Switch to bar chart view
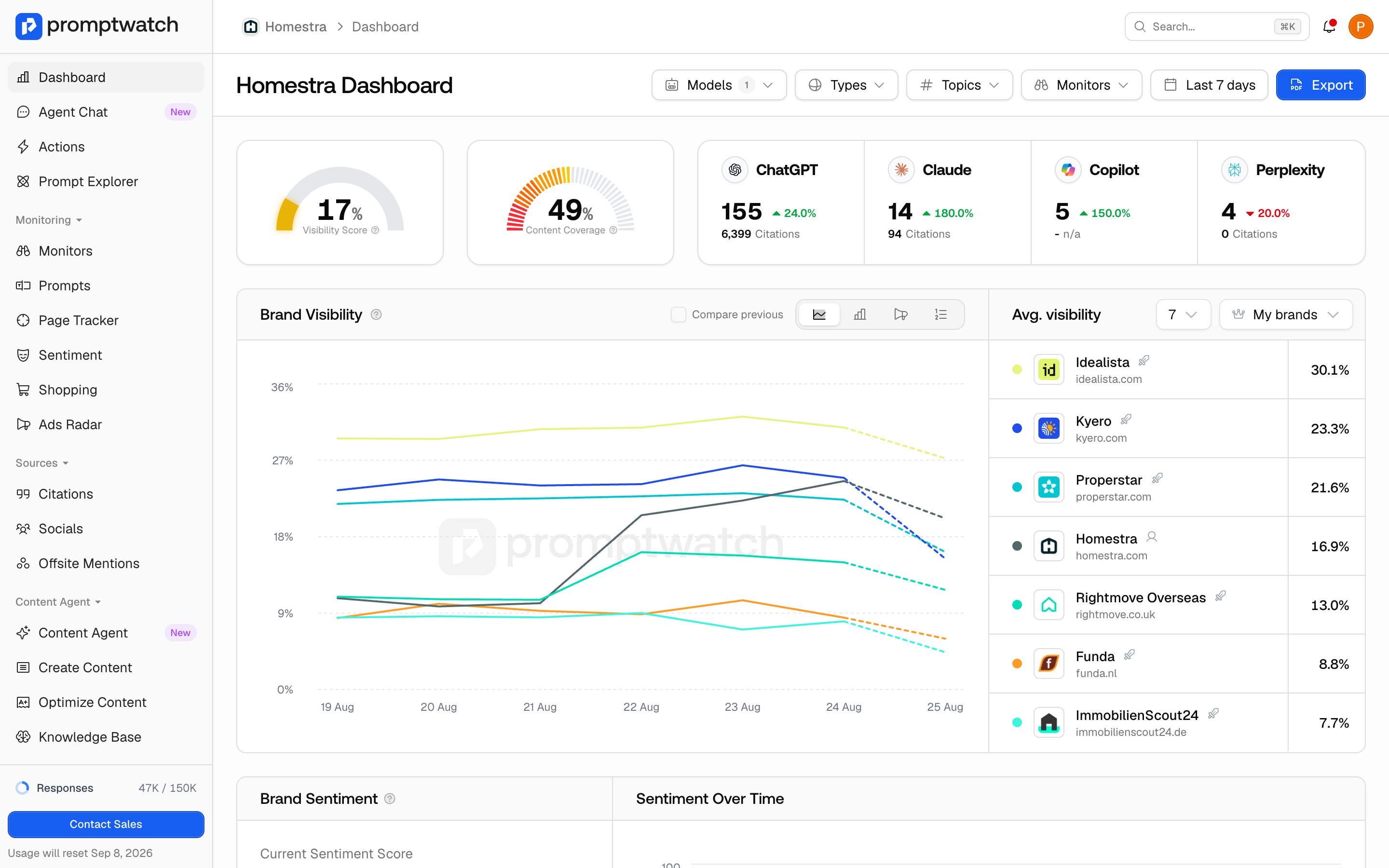1389x868 pixels. (860, 314)
